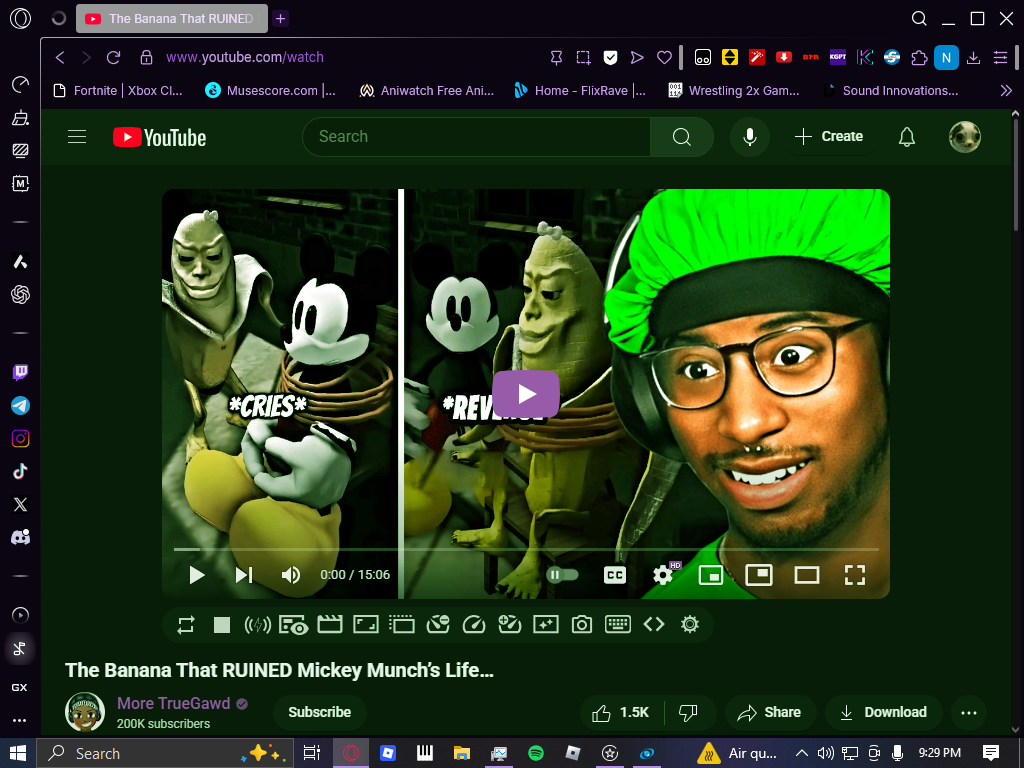1024x768 pixels.
Task: Toggle closed captions (CC)
Action: click(615, 575)
